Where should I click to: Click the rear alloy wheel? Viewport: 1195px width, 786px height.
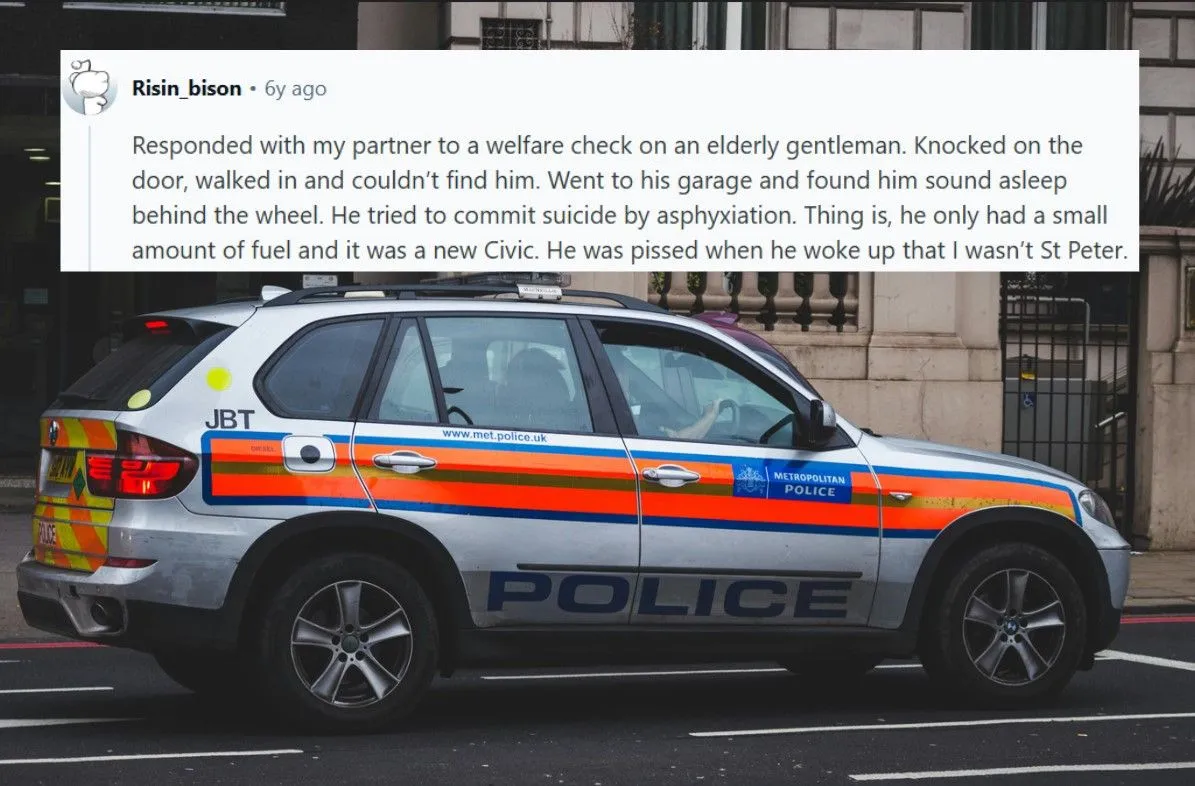click(x=351, y=642)
